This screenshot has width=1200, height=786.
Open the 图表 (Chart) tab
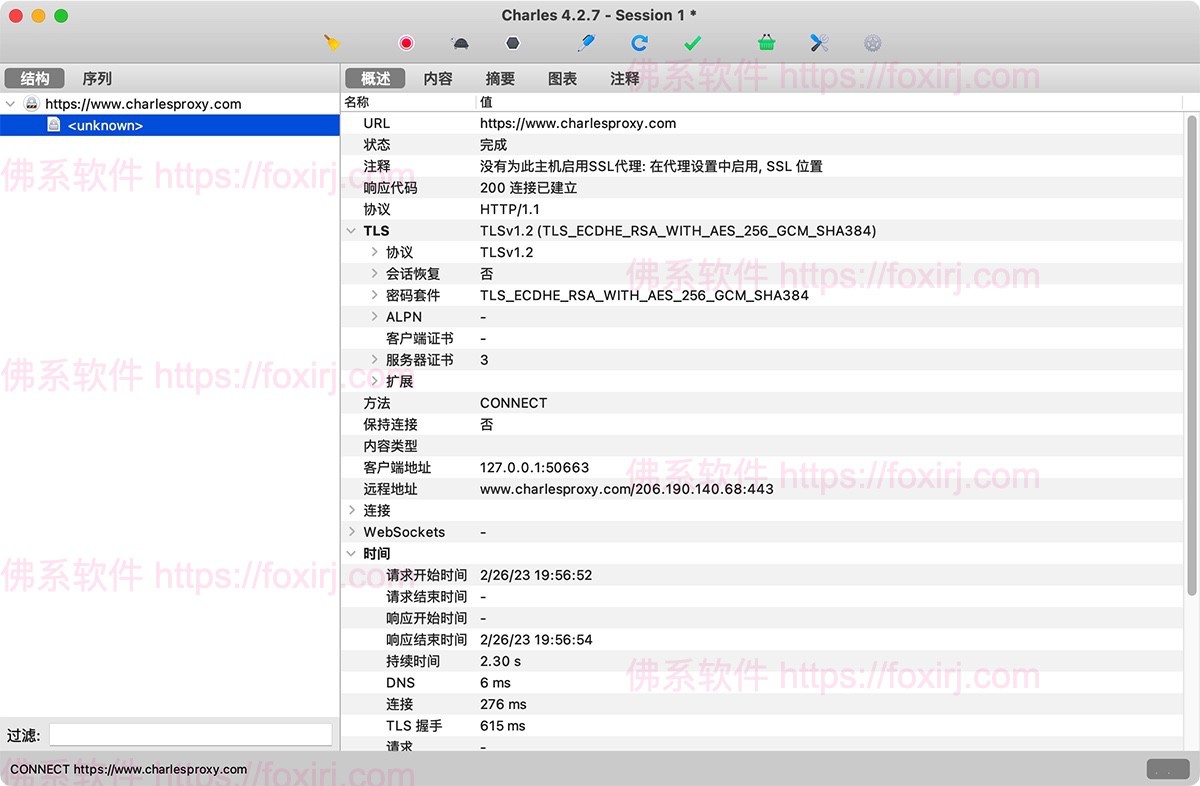(563, 78)
